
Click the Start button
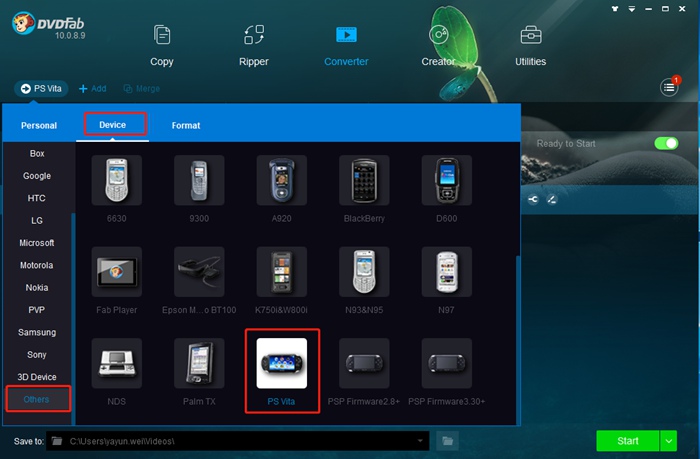pyautogui.click(x=628, y=441)
